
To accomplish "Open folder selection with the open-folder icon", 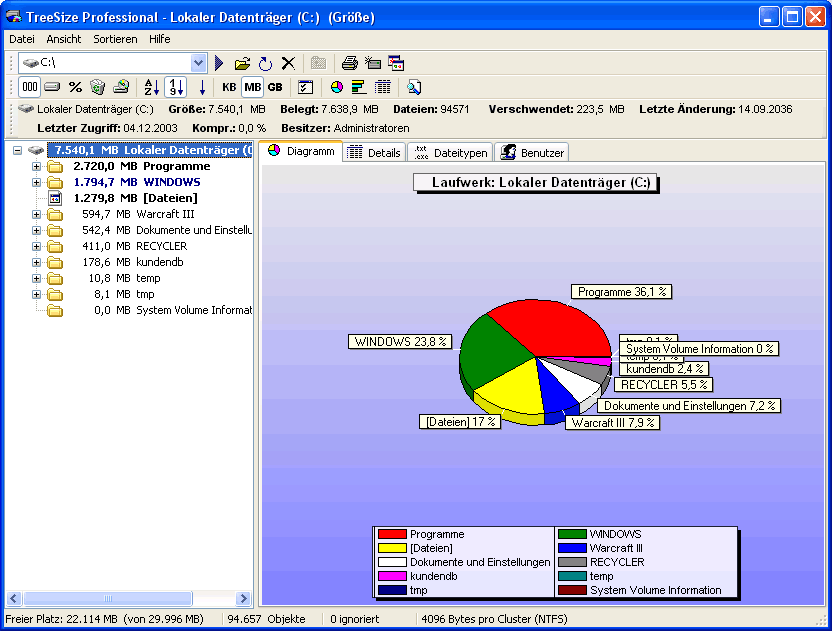I will tap(242, 64).
